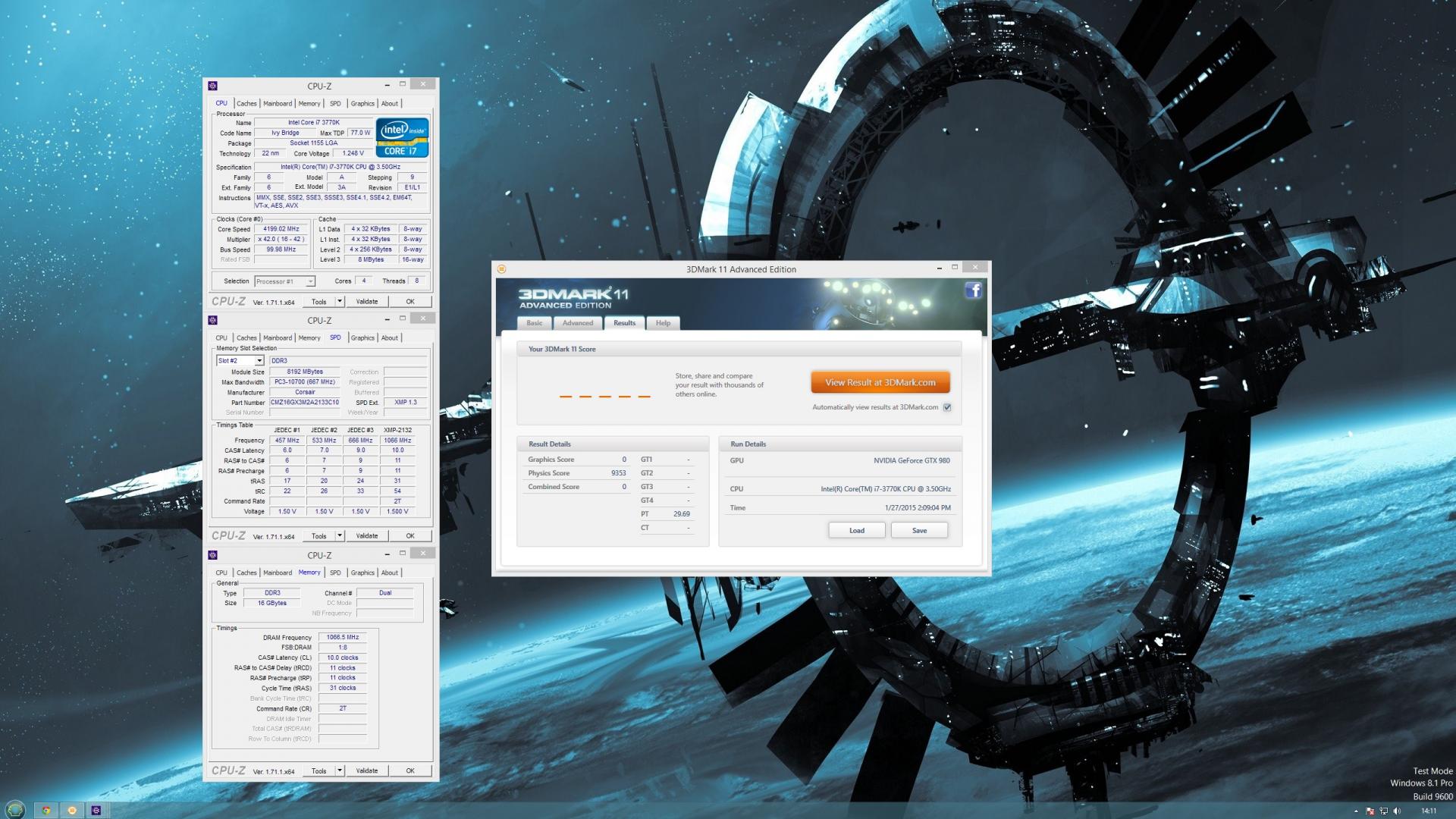Click View Result at 3DMark.com button

880,382
